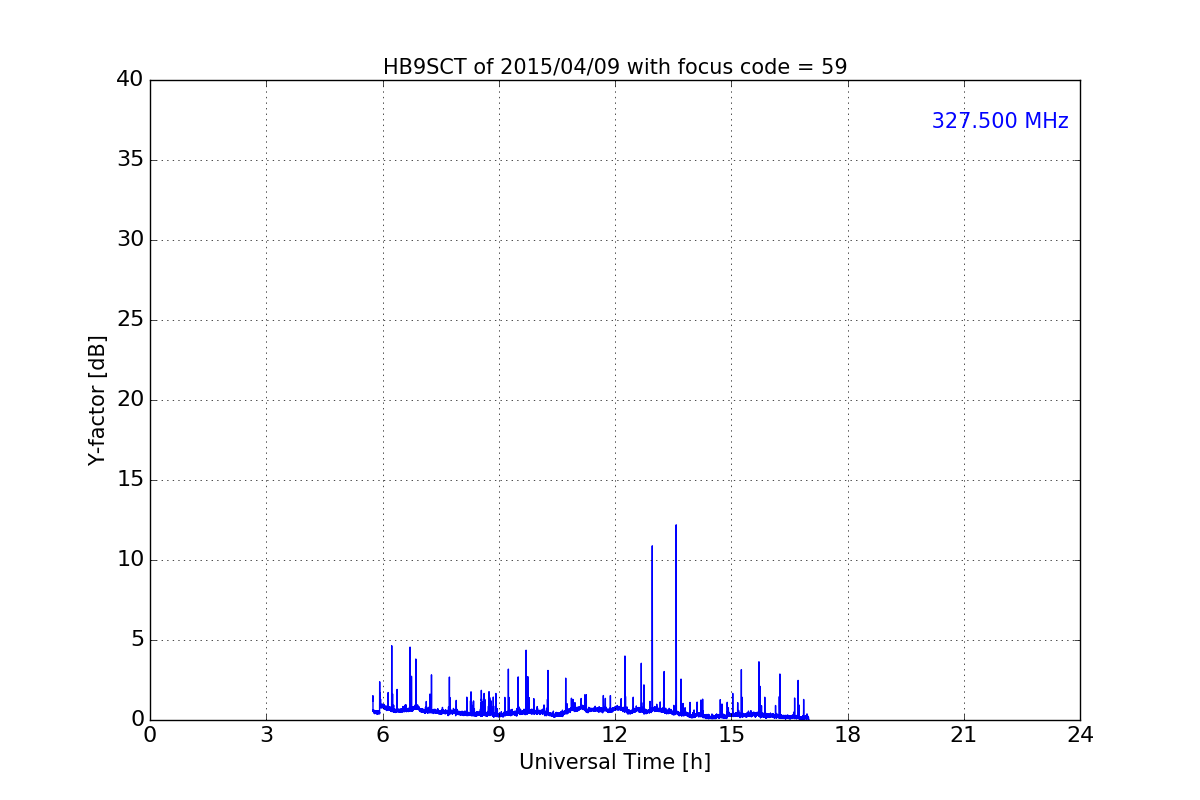Click the y-axis tick label '20'

pos(130,400)
